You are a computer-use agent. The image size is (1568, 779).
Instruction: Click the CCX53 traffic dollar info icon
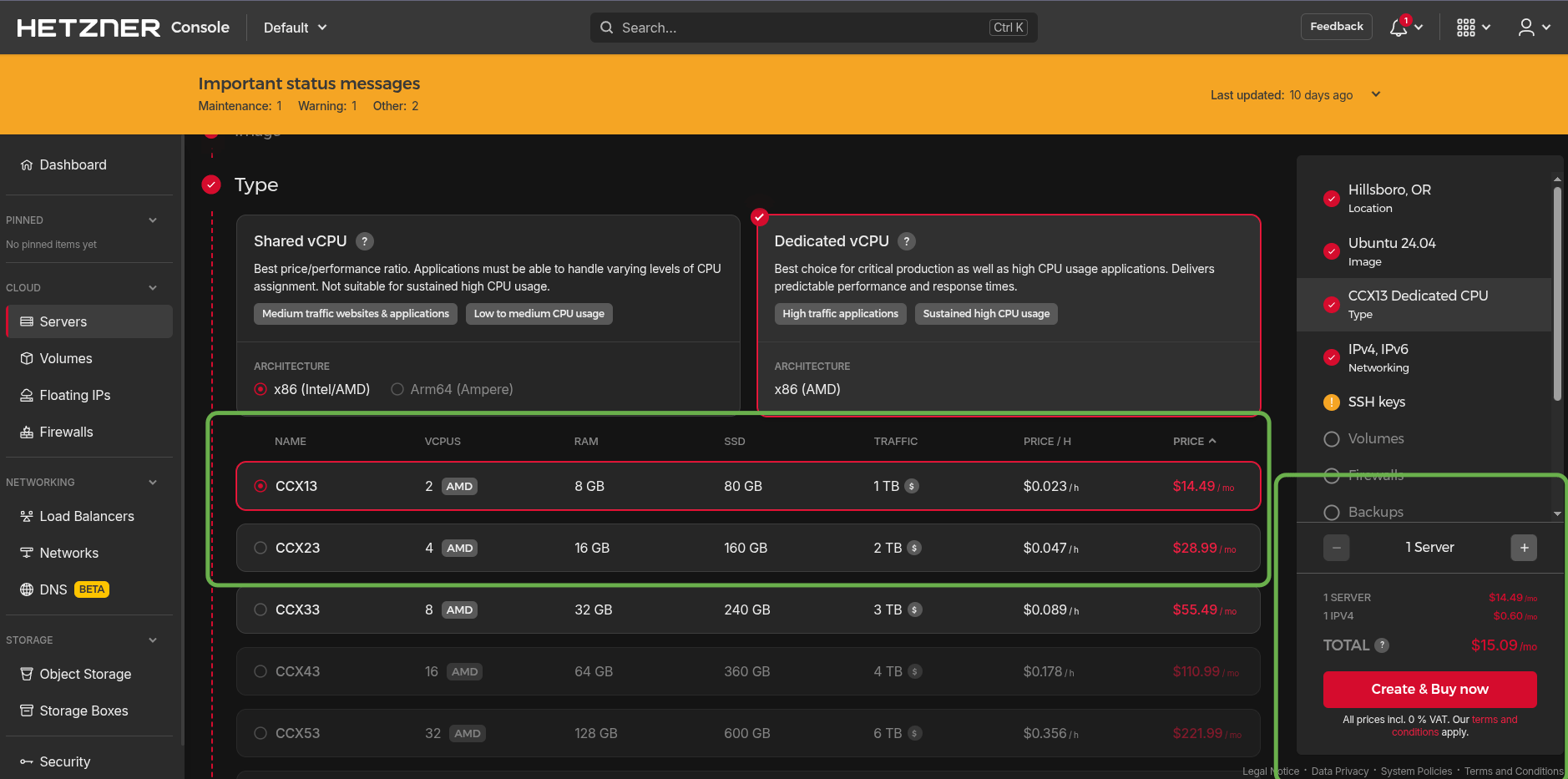pos(915,733)
